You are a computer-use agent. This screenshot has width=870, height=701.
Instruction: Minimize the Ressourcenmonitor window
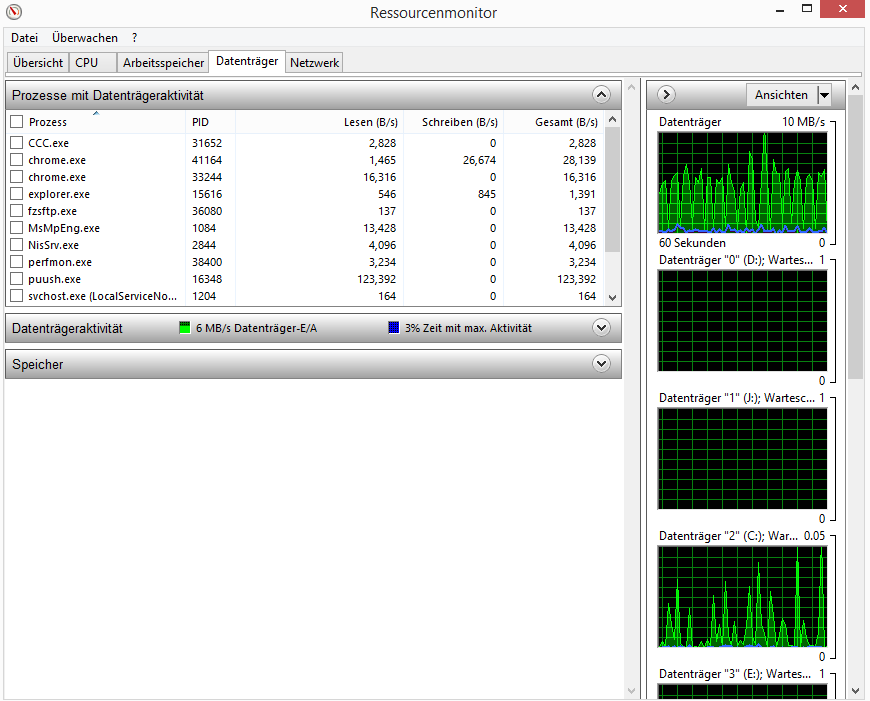[780, 10]
